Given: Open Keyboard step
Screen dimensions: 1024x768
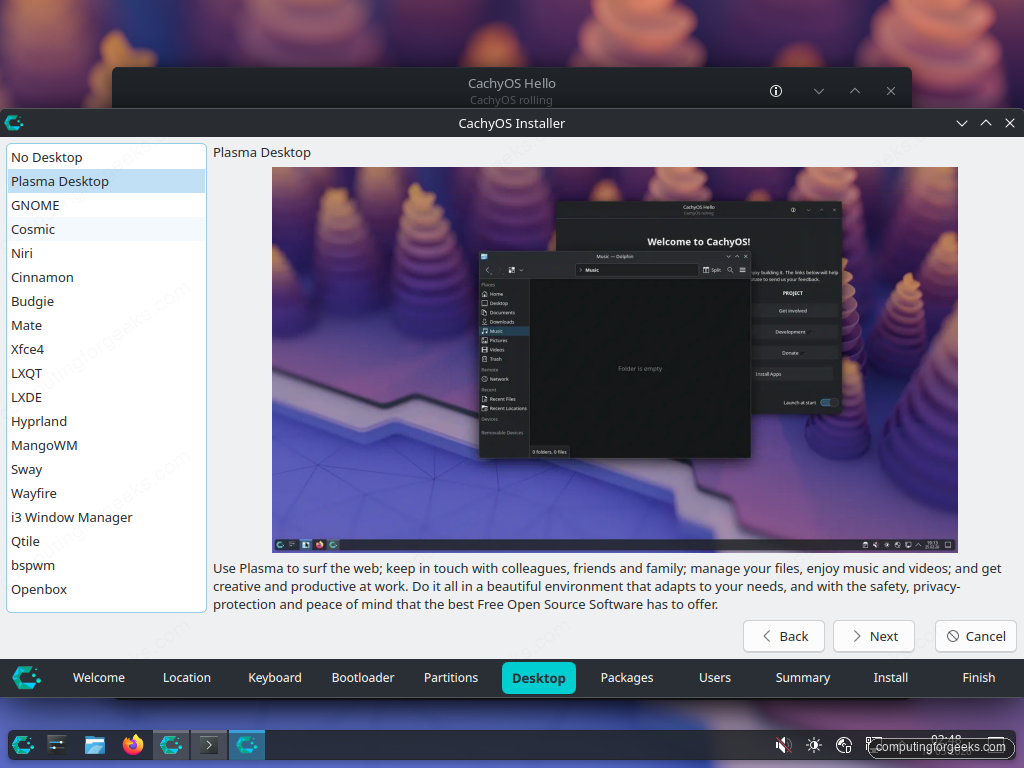Looking at the screenshot, I should point(275,678).
